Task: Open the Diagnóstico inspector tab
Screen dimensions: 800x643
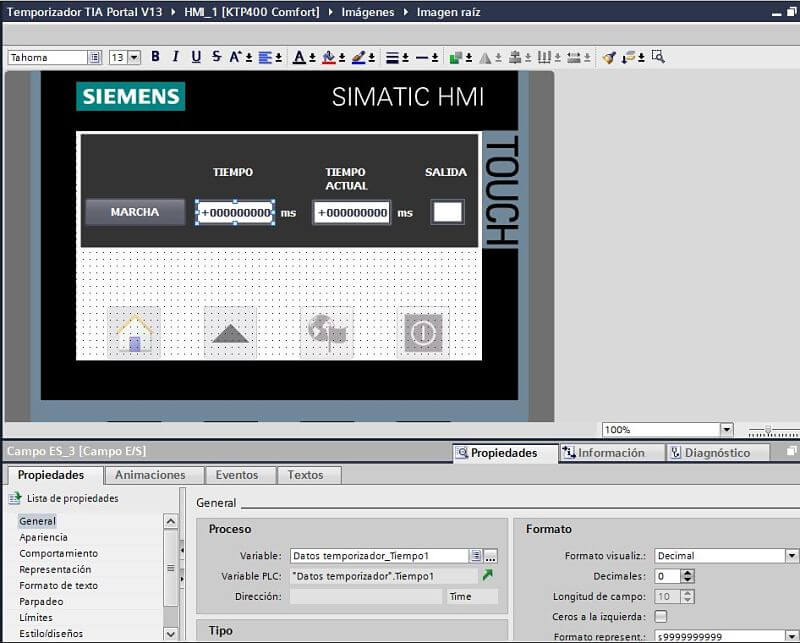Action: click(717, 453)
